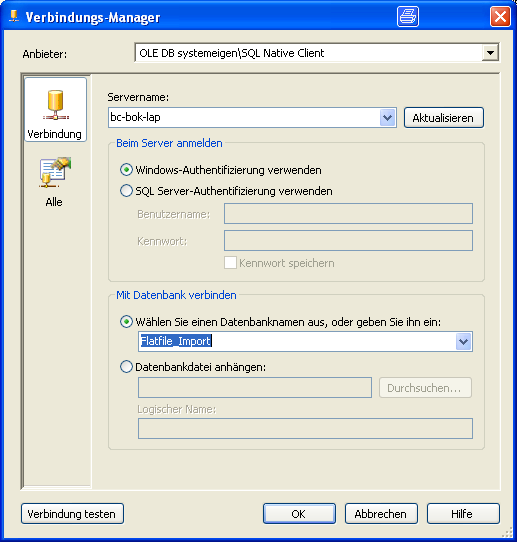Click the Aktualisieren button
The width and height of the screenshot is (517, 542).
pyautogui.click(x=444, y=118)
